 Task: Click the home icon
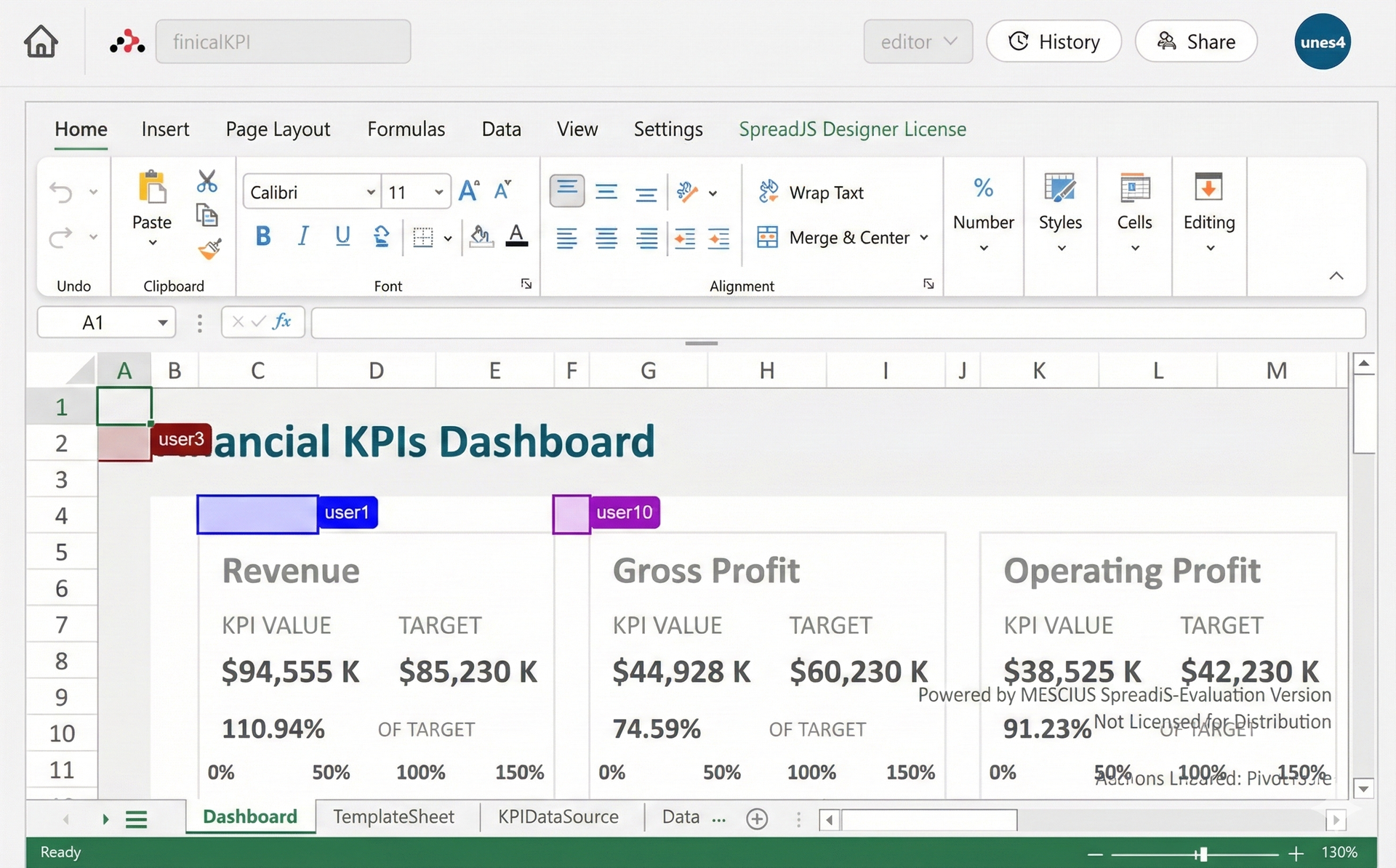pyautogui.click(x=41, y=41)
